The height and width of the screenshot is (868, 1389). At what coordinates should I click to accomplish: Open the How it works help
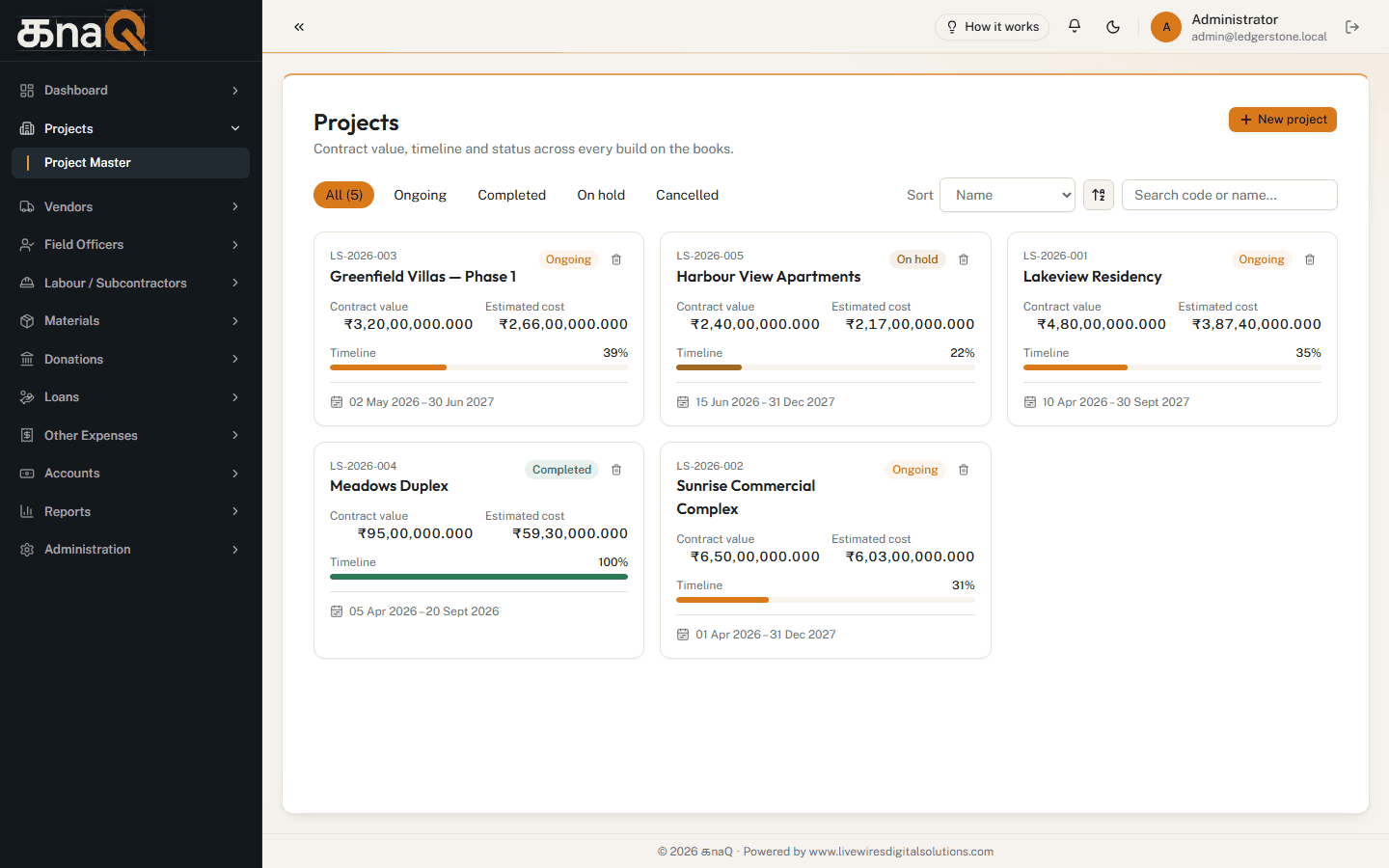tap(992, 27)
